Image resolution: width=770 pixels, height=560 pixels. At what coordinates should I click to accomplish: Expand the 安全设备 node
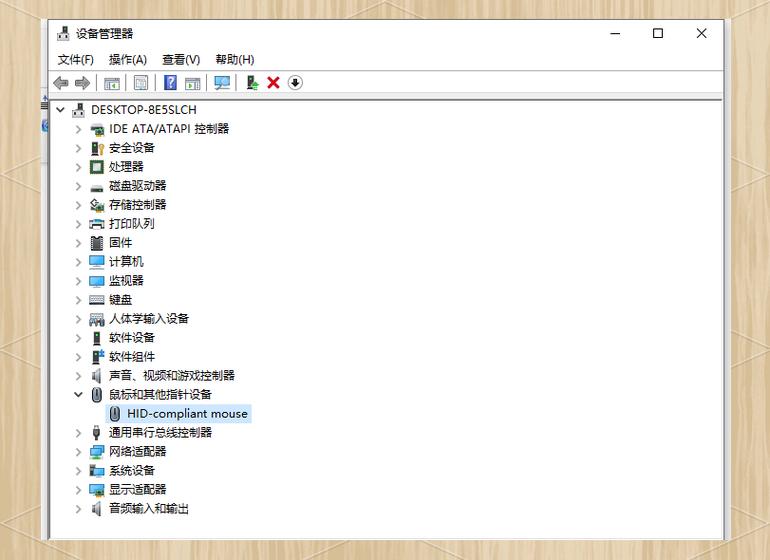[79, 148]
